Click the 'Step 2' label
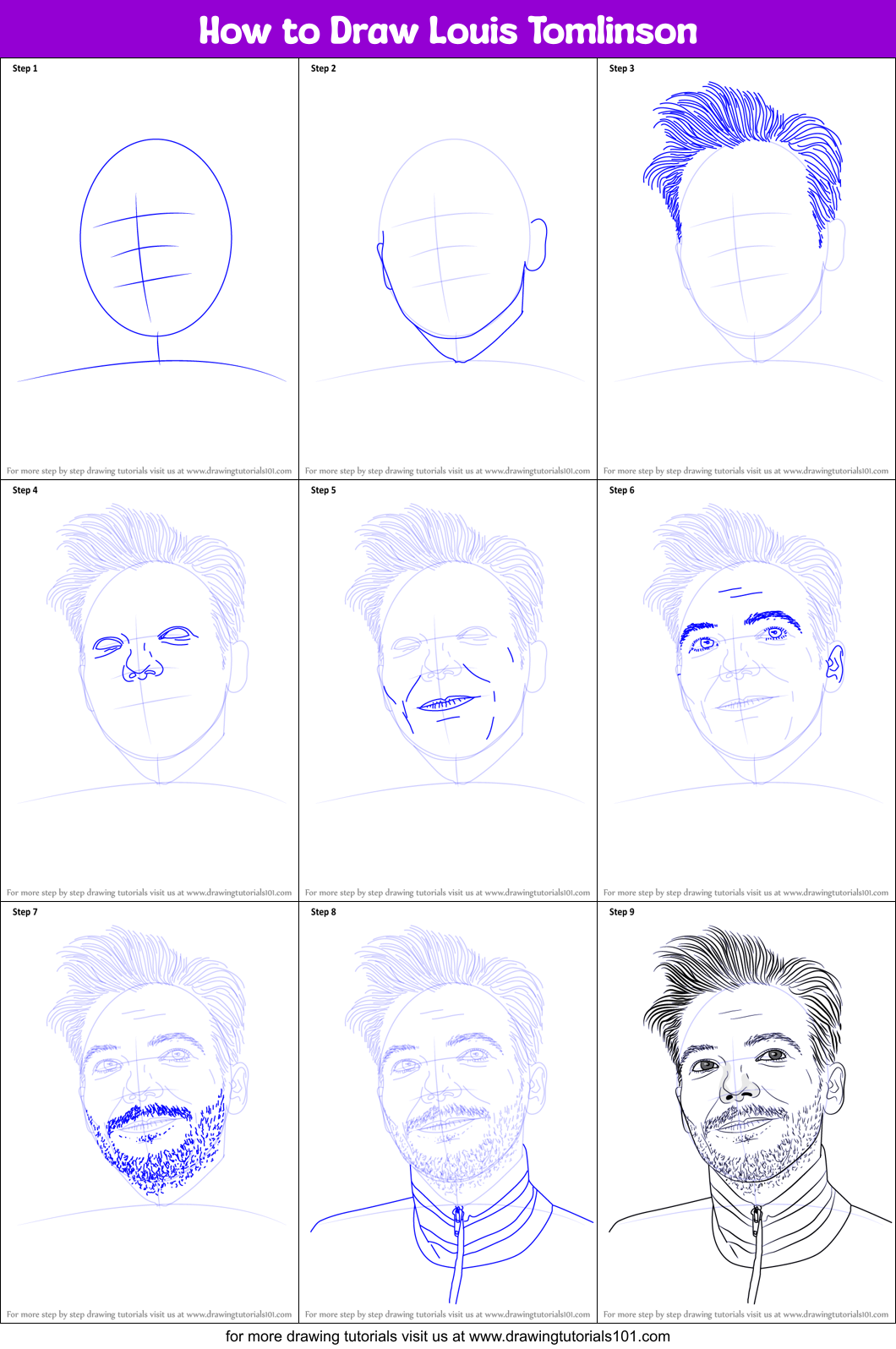 [324, 68]
